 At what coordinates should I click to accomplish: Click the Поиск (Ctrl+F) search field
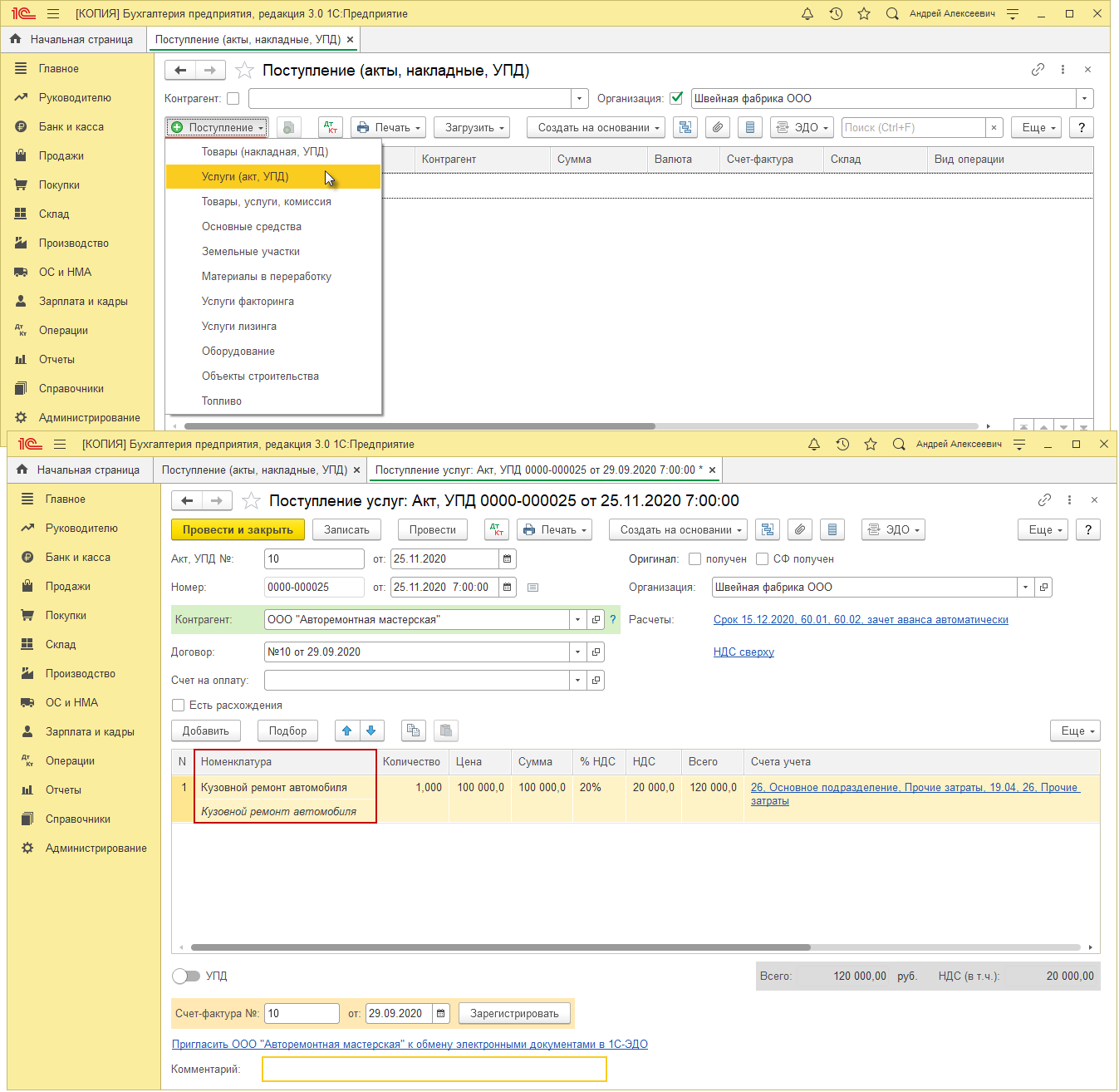click(914, 127)
